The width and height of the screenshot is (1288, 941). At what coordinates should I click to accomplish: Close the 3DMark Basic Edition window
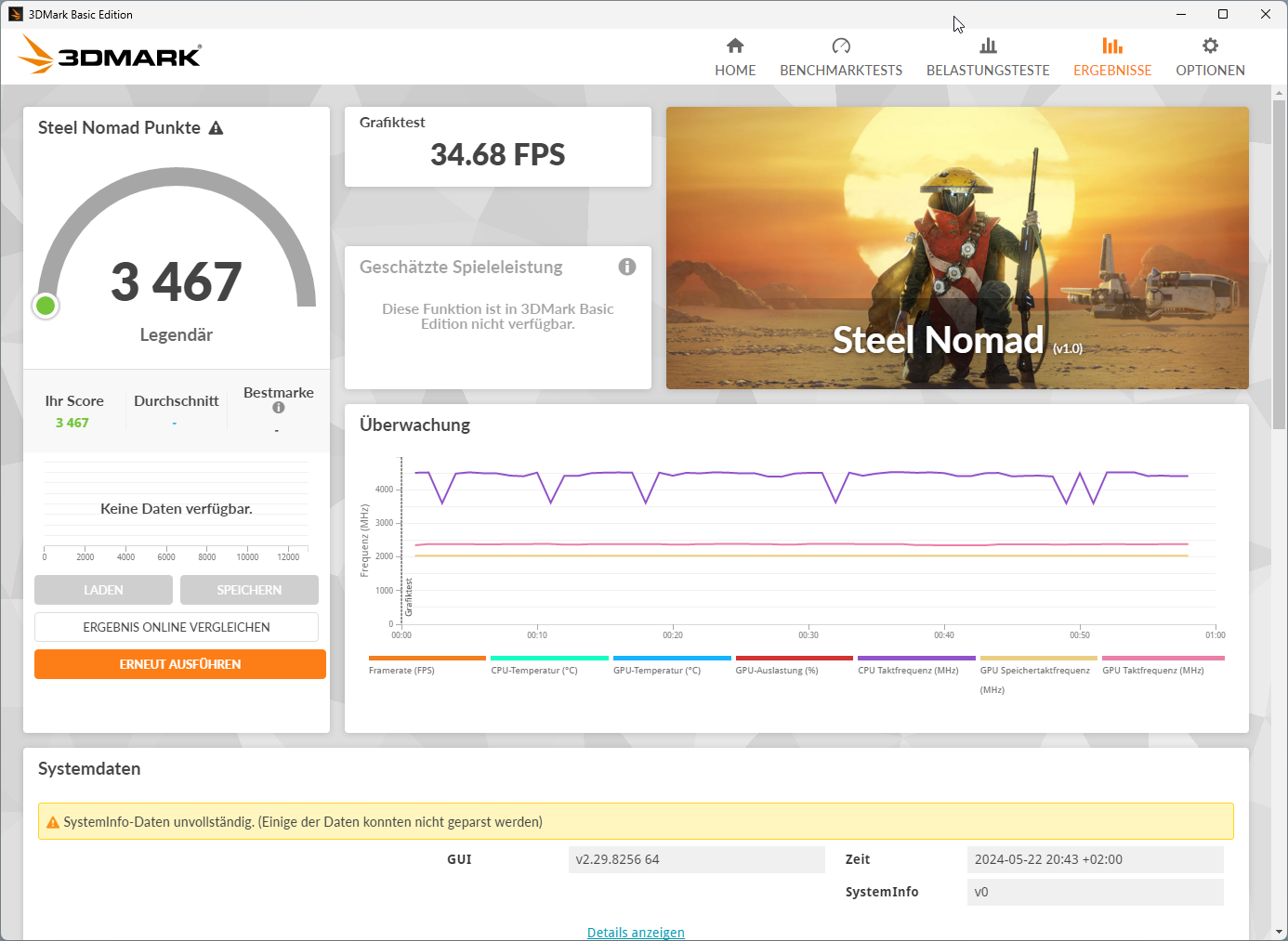pos(1266,14)
